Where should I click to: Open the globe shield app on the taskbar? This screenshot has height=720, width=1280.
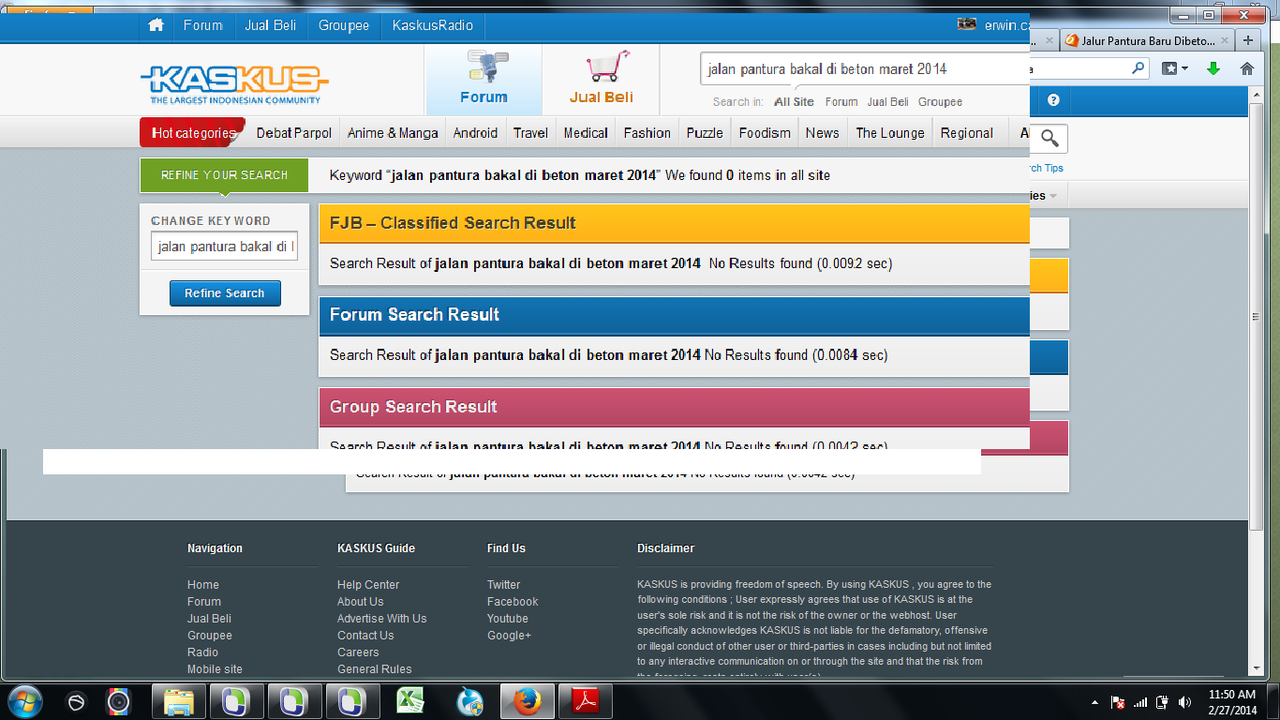tap(469, 702)
